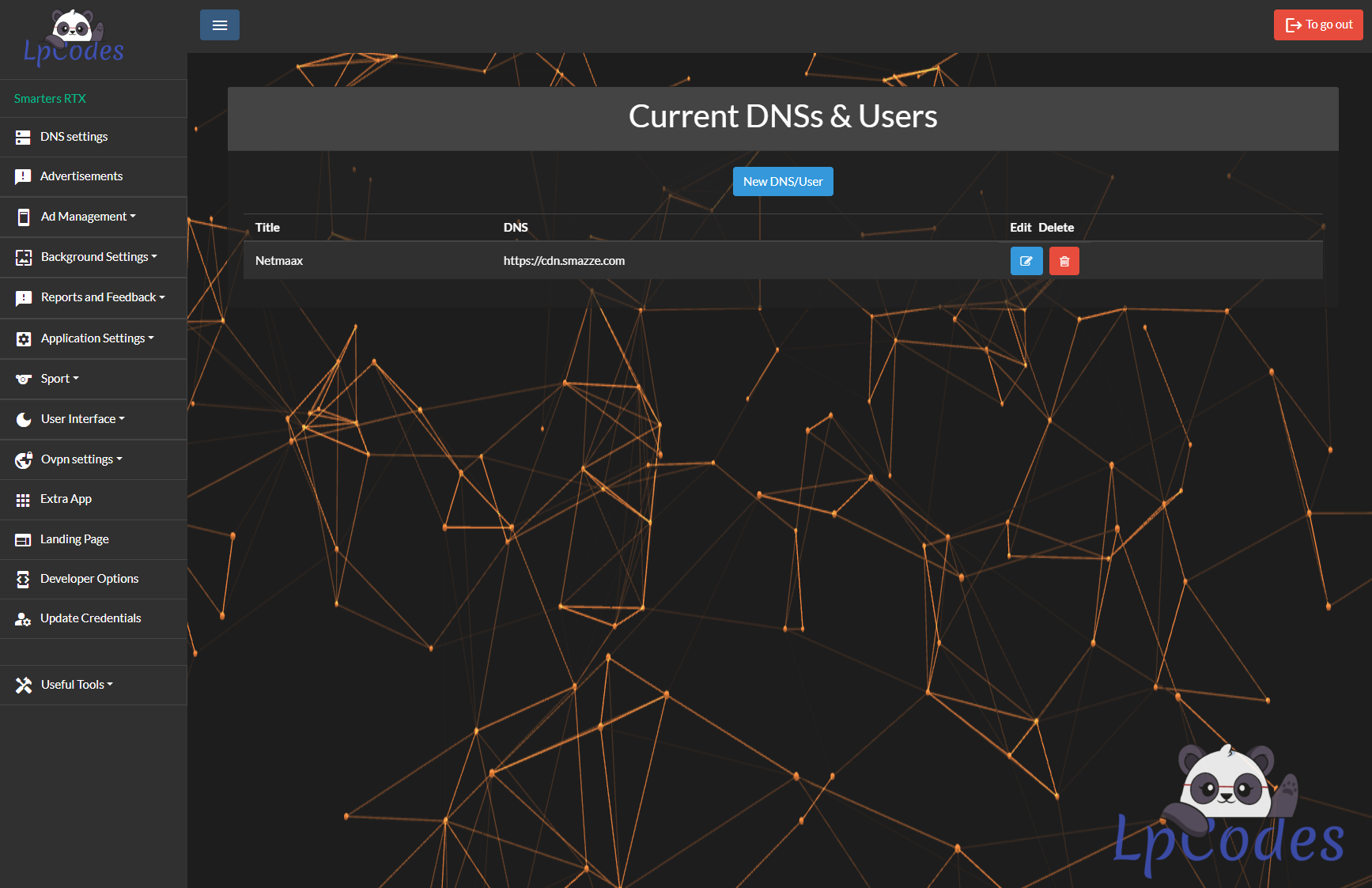
Task: Click the Title column header
Action: coord(267,228)
